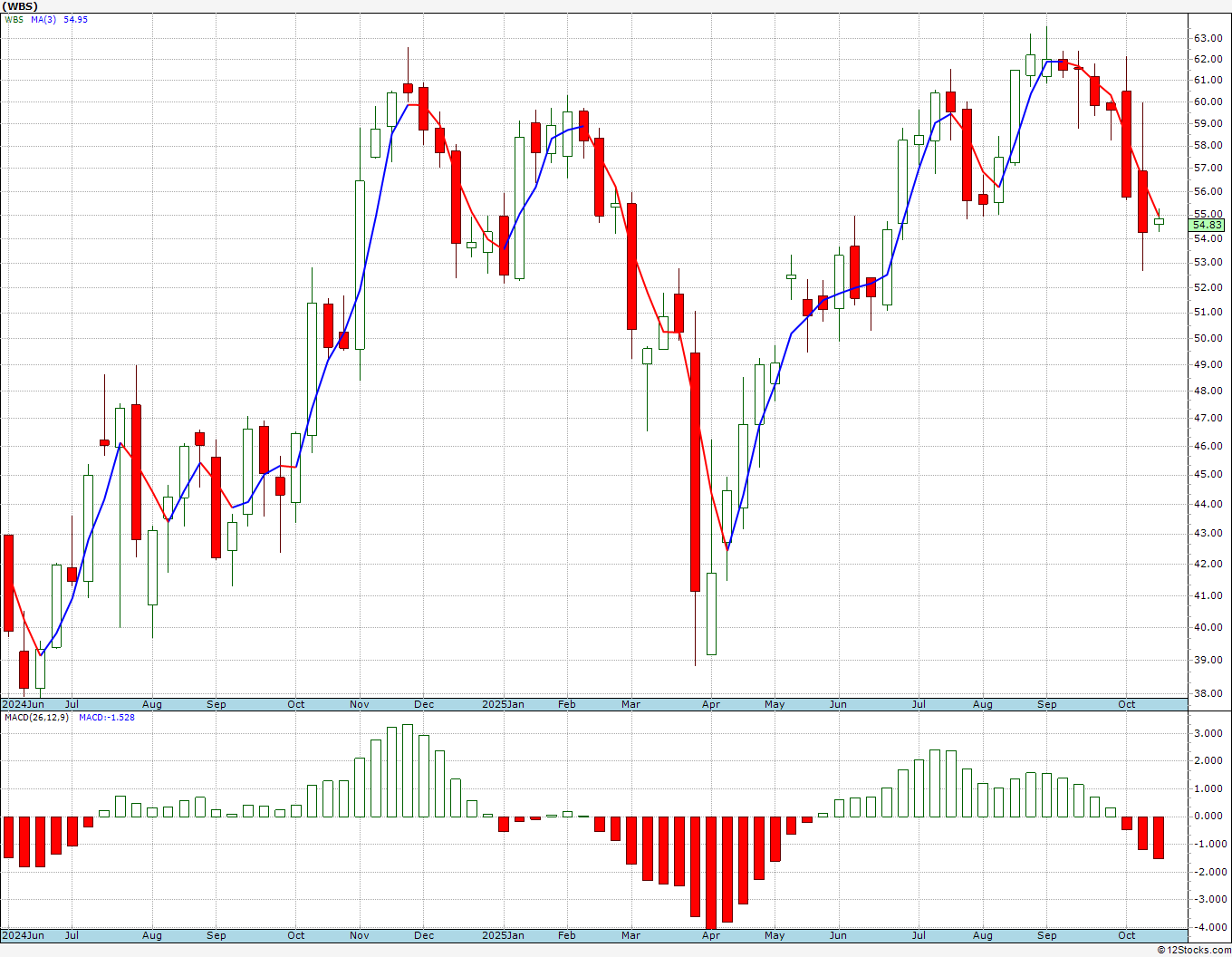The width and height of the screenshot is (1232, 957).
Task: Click 2024Jun on the MACD panel time axis
Action: (23, 935)
